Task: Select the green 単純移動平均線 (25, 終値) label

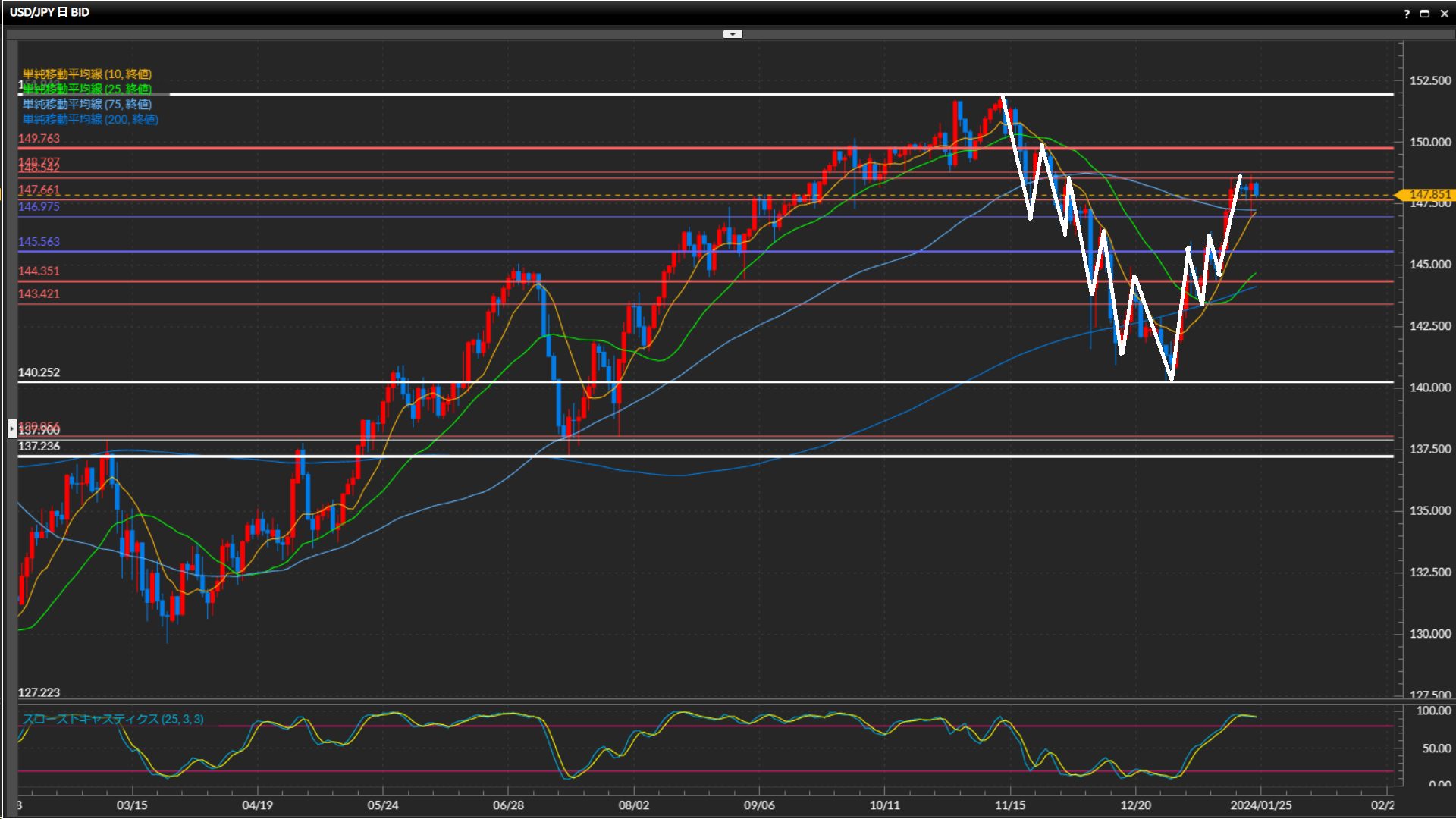Action: point(87,89)
